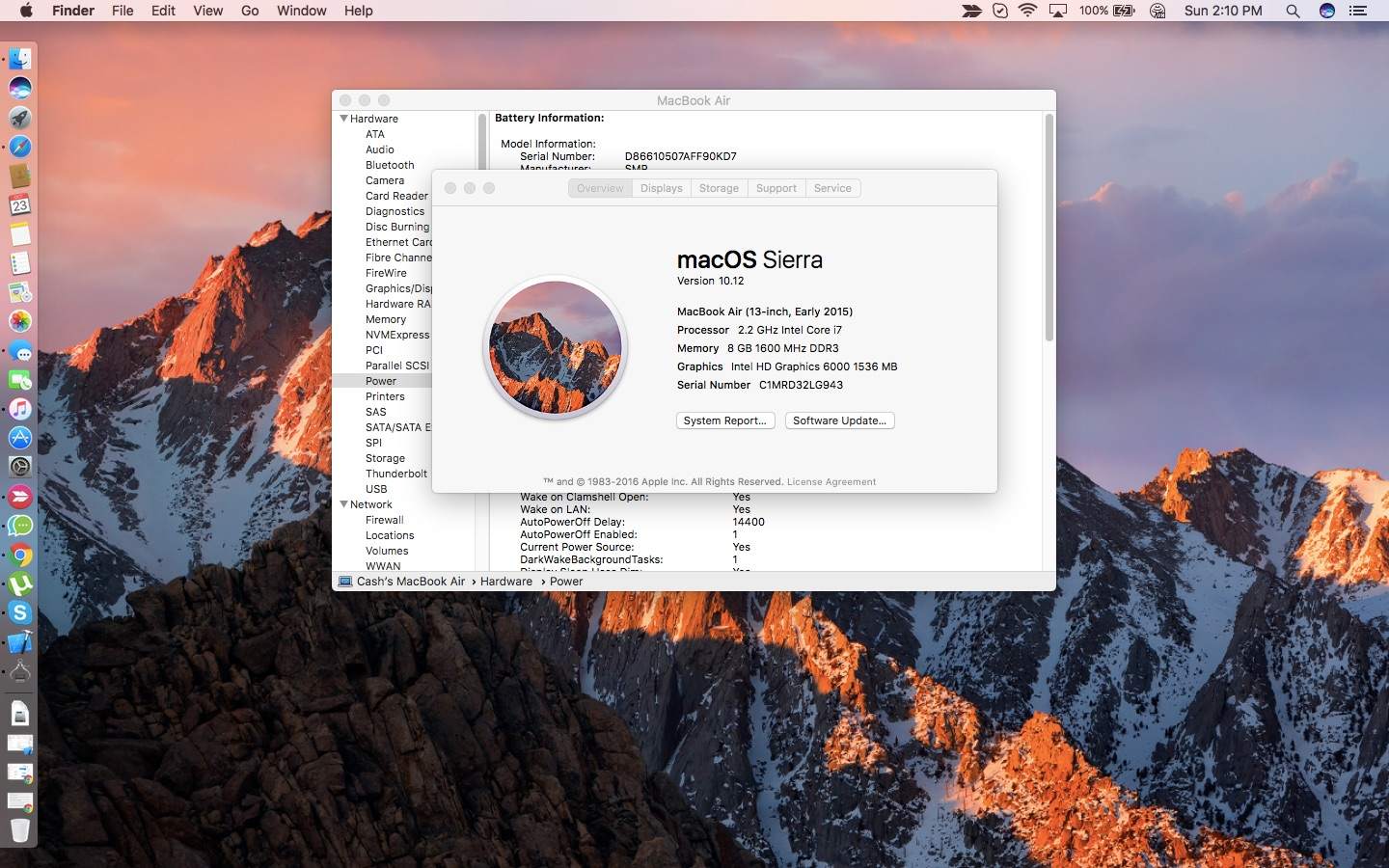Select USB in hardware list
Image resolution: width=1389 pixels, height=868 pixels.
click(x=376, y=489)
